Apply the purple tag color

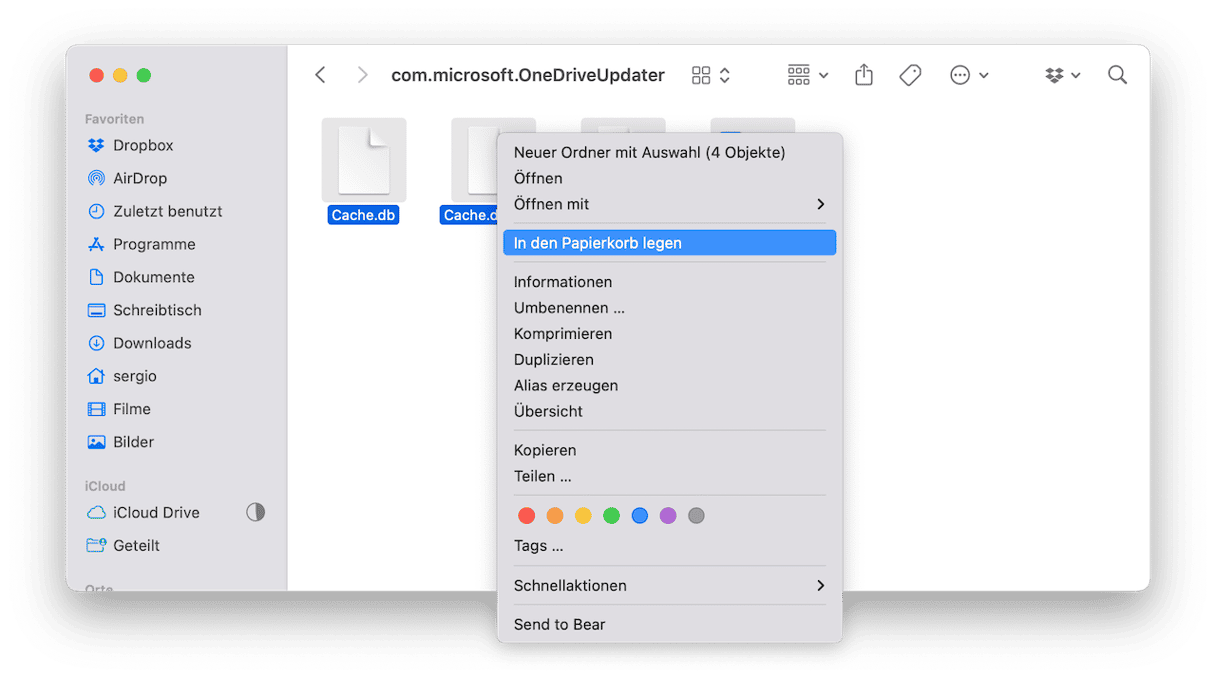coord(668,516)
